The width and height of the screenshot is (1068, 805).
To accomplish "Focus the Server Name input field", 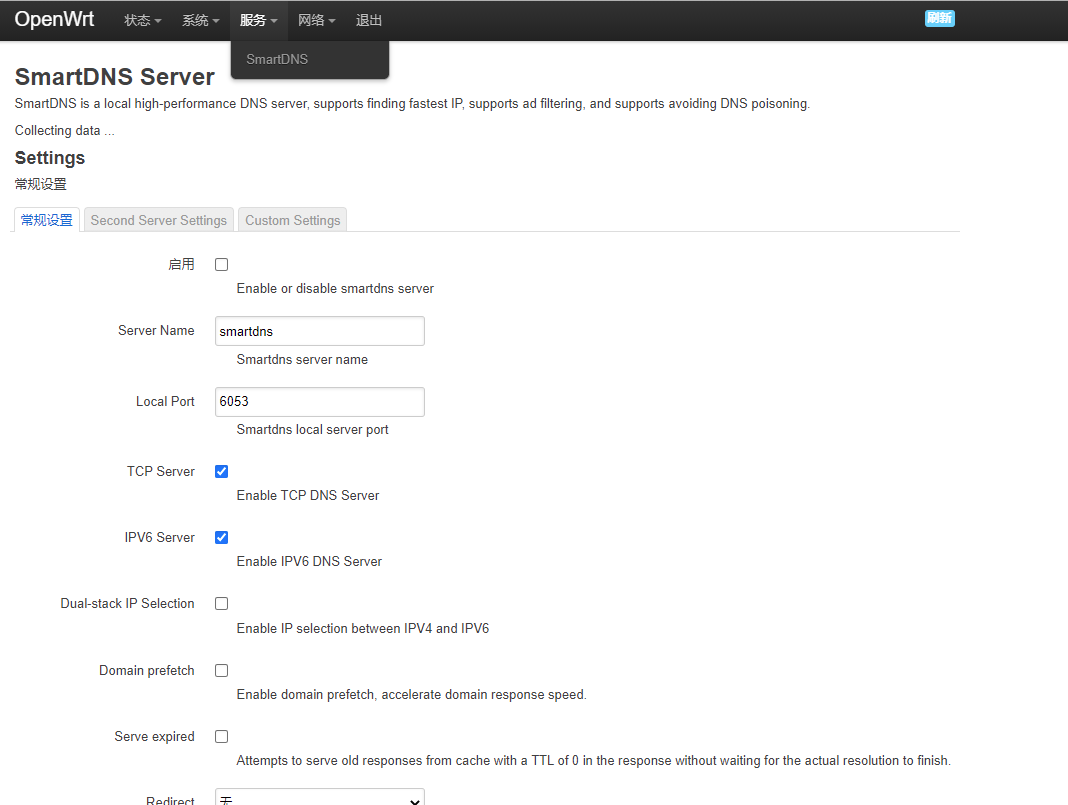I will (x=319, y=331).
